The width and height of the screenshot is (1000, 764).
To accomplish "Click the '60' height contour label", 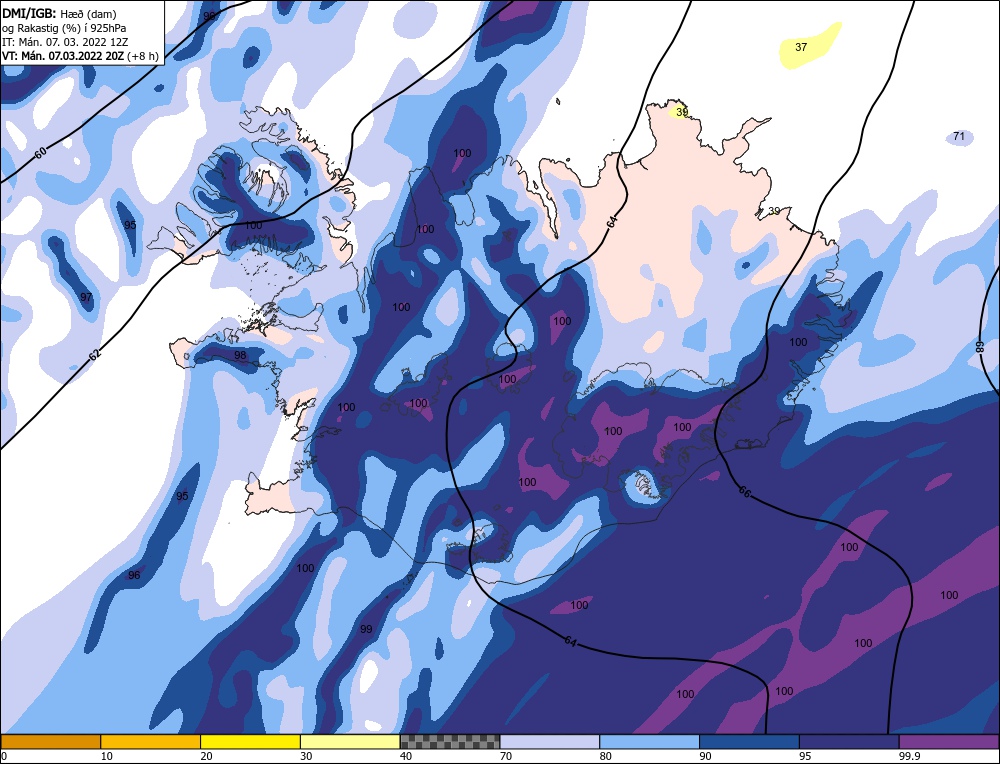I will tap(40, 152).
